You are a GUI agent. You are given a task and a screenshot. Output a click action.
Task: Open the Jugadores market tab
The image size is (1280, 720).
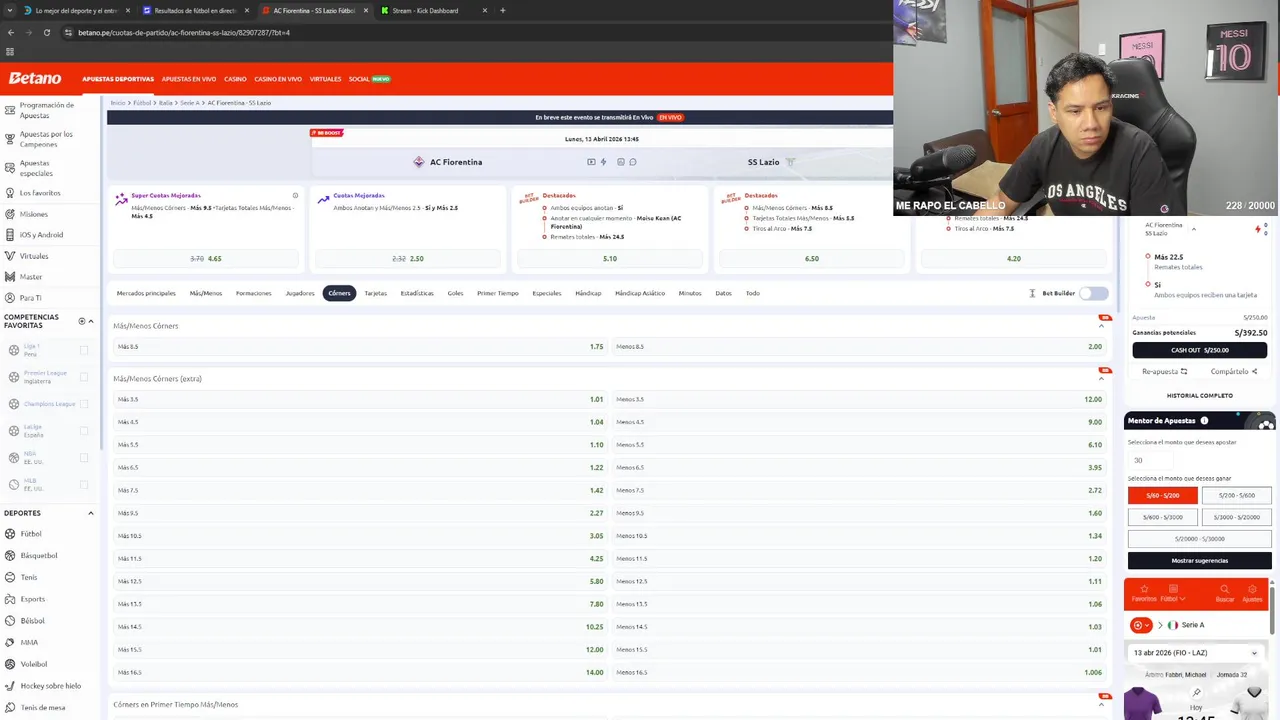[x=300, y=293]
